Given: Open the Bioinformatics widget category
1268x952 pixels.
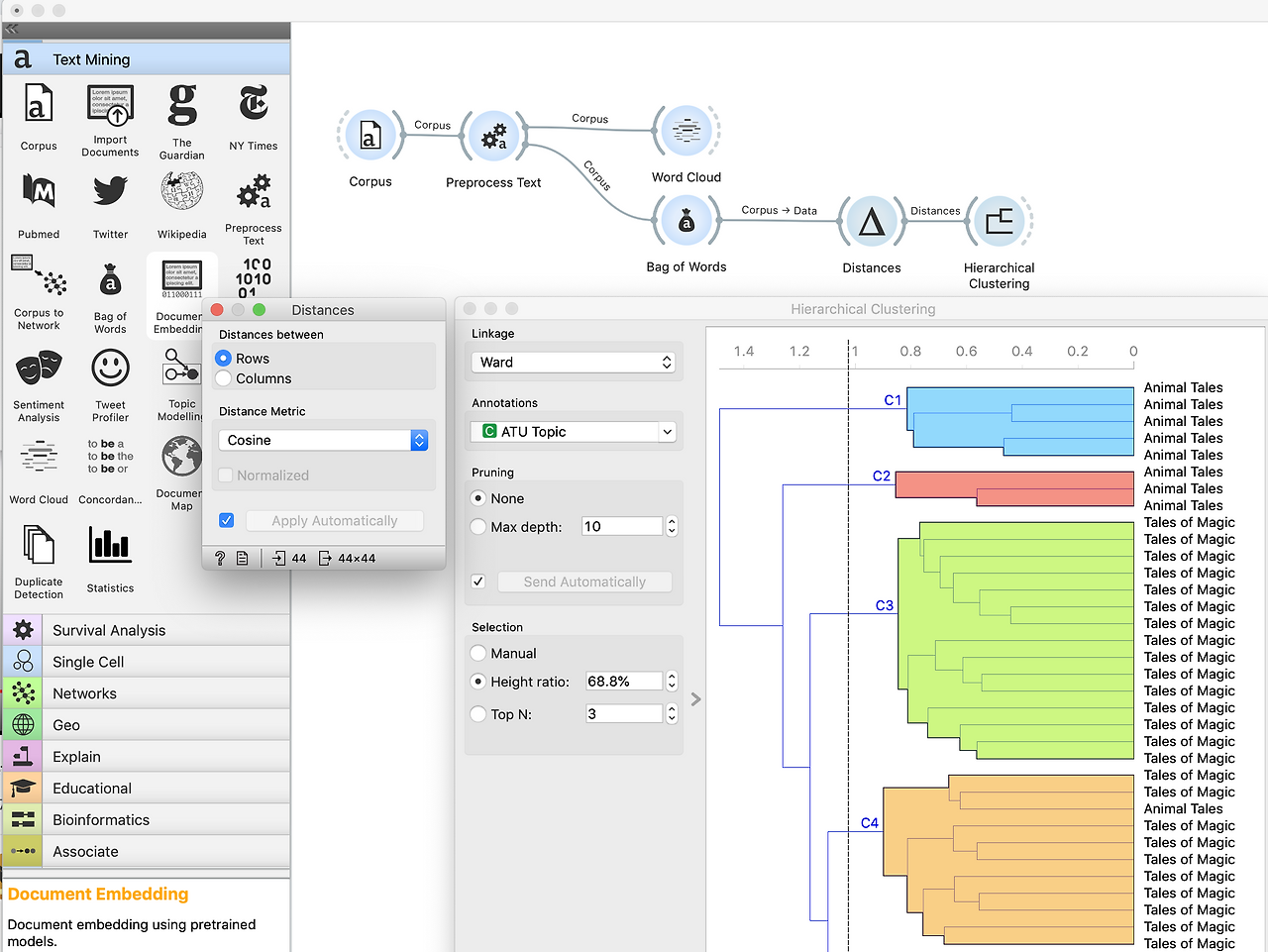Looking at the screenshot, I should pyautogui.click(x=147, y=820).
